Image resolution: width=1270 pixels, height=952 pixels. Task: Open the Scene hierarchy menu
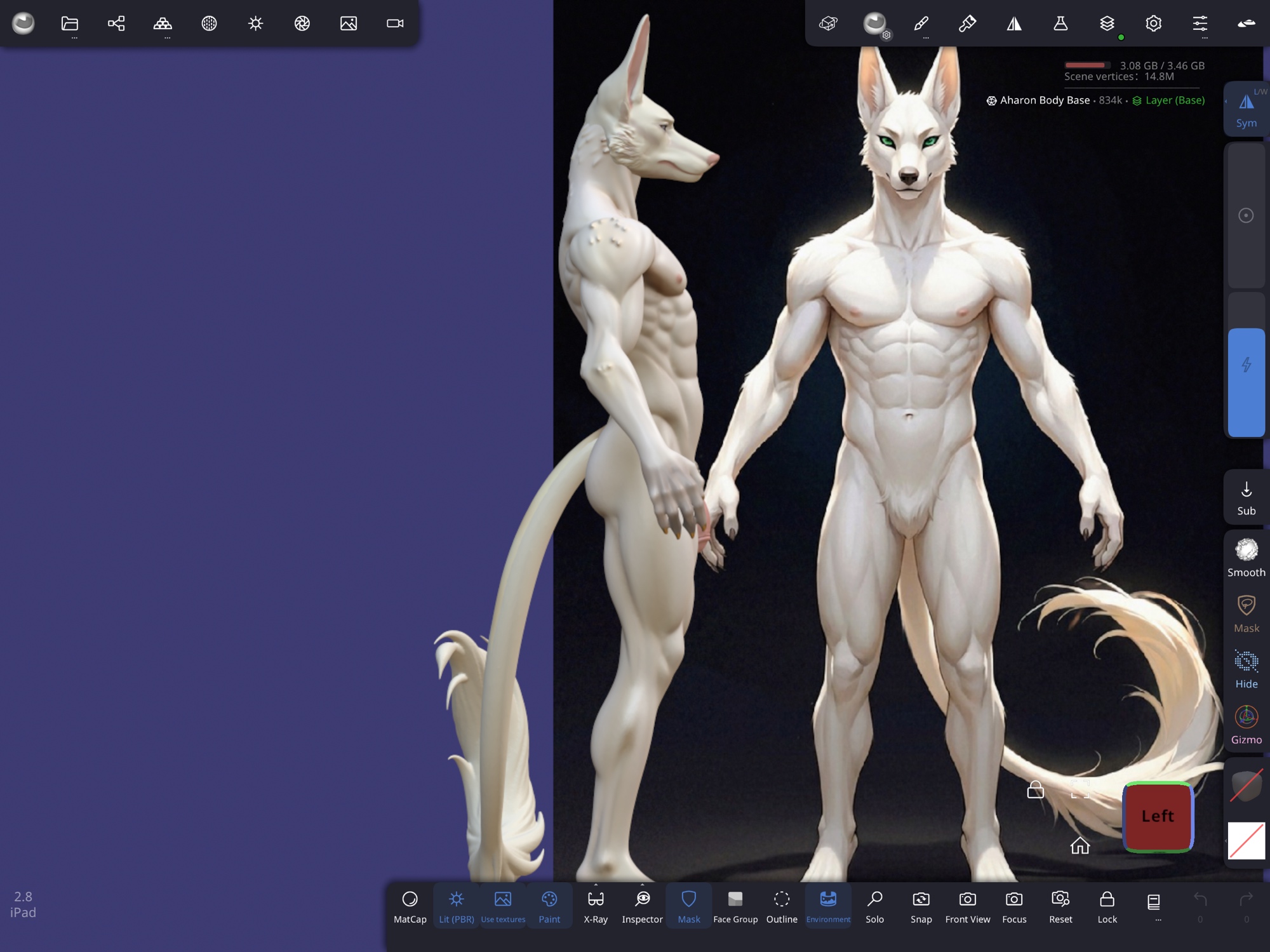click(116, 24)
